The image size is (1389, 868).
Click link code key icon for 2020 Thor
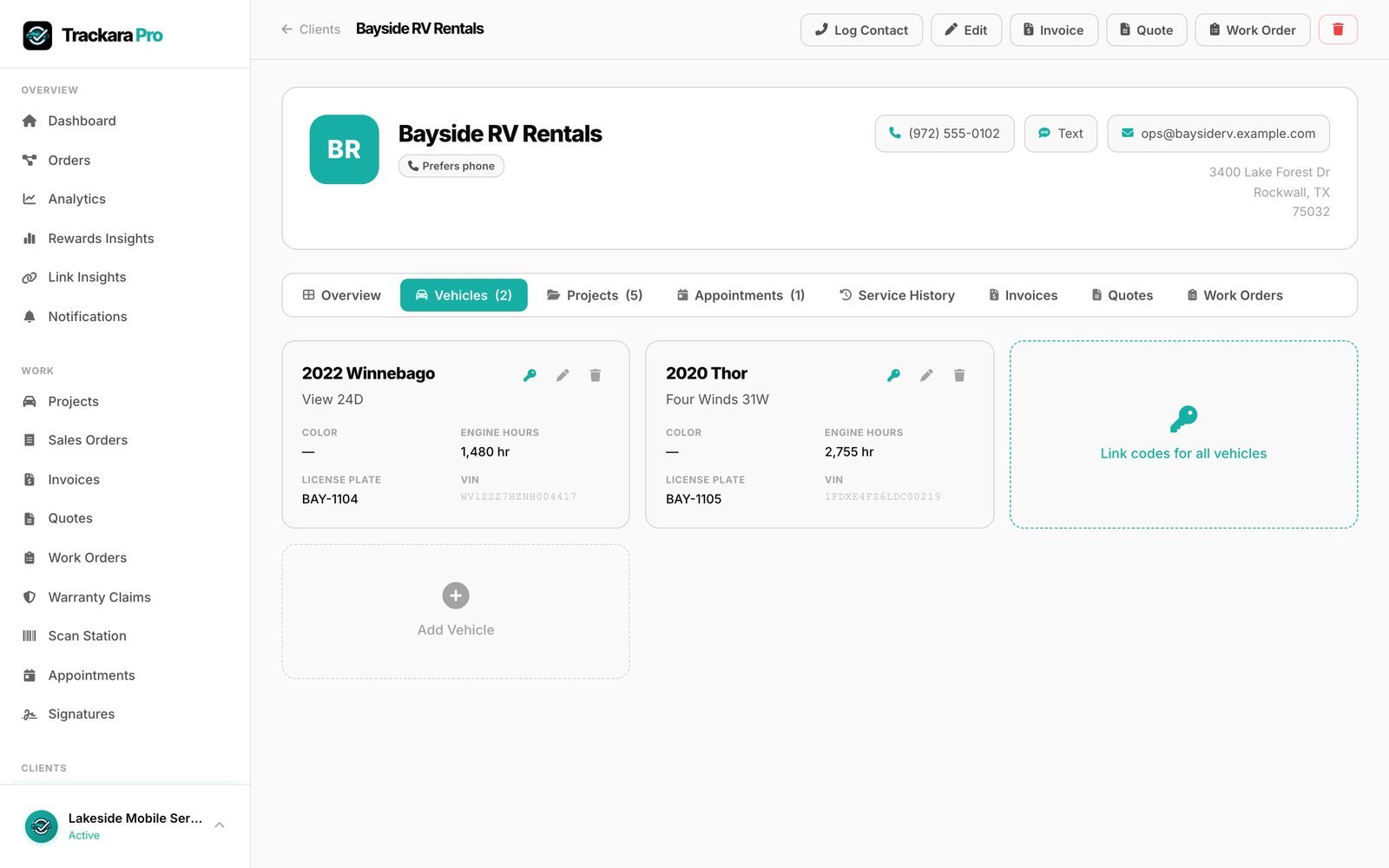click(893, 375)
